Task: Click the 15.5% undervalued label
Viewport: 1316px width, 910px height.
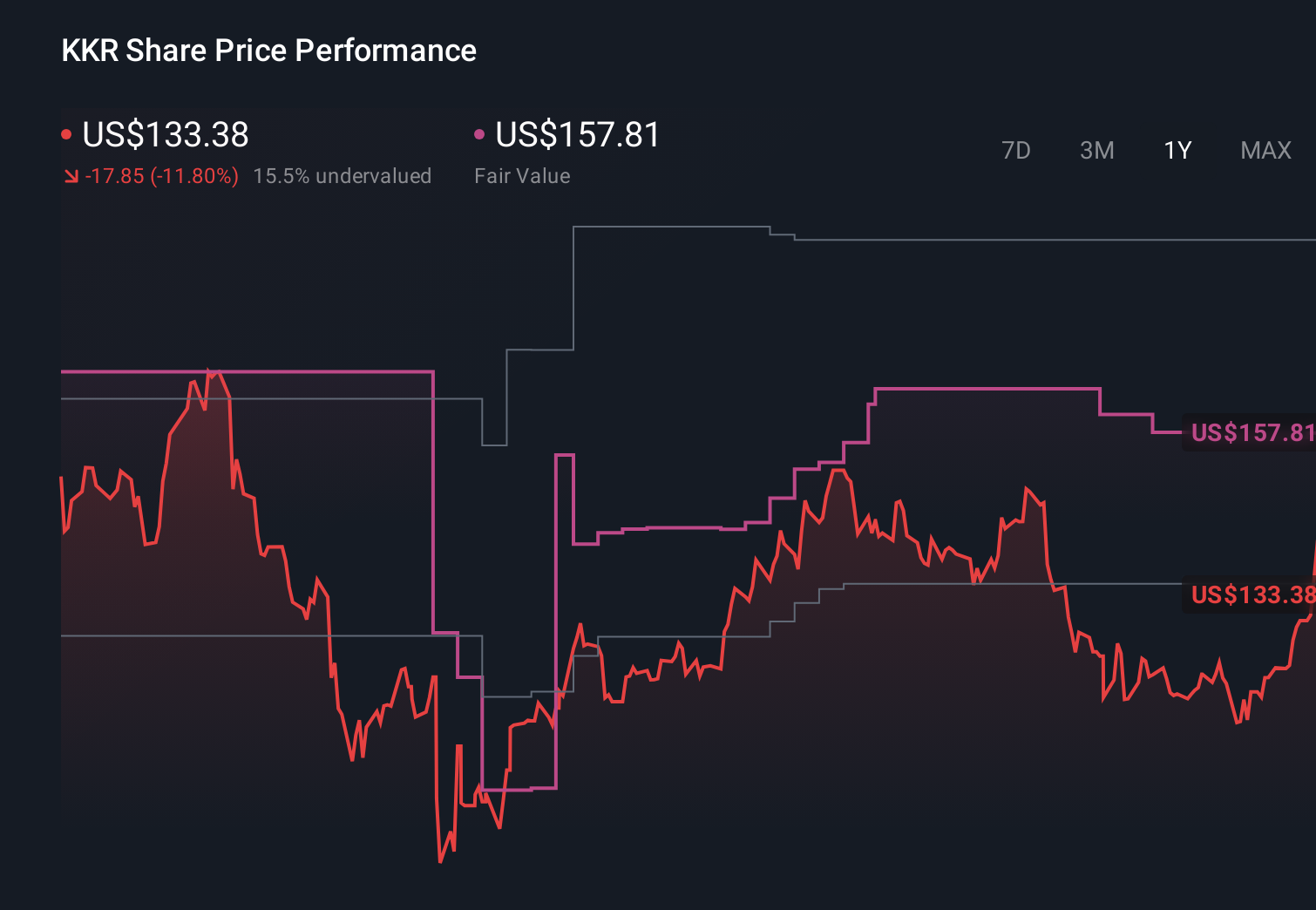Action: point(343,176)
